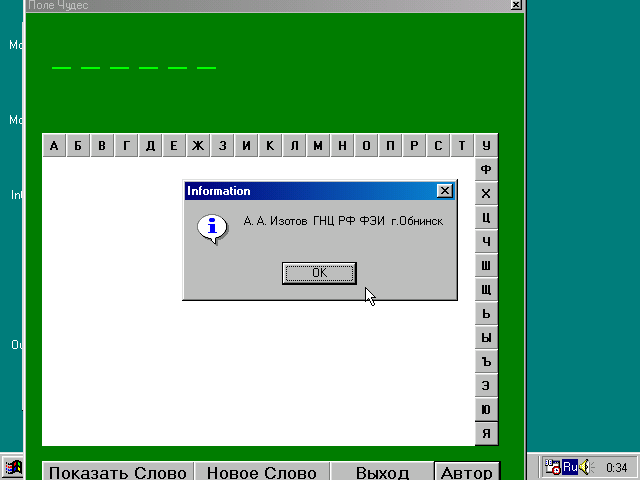Viewport: 640px width, 480px height.
Task: Click the Выход button to exit
Action: coord(382,473)
